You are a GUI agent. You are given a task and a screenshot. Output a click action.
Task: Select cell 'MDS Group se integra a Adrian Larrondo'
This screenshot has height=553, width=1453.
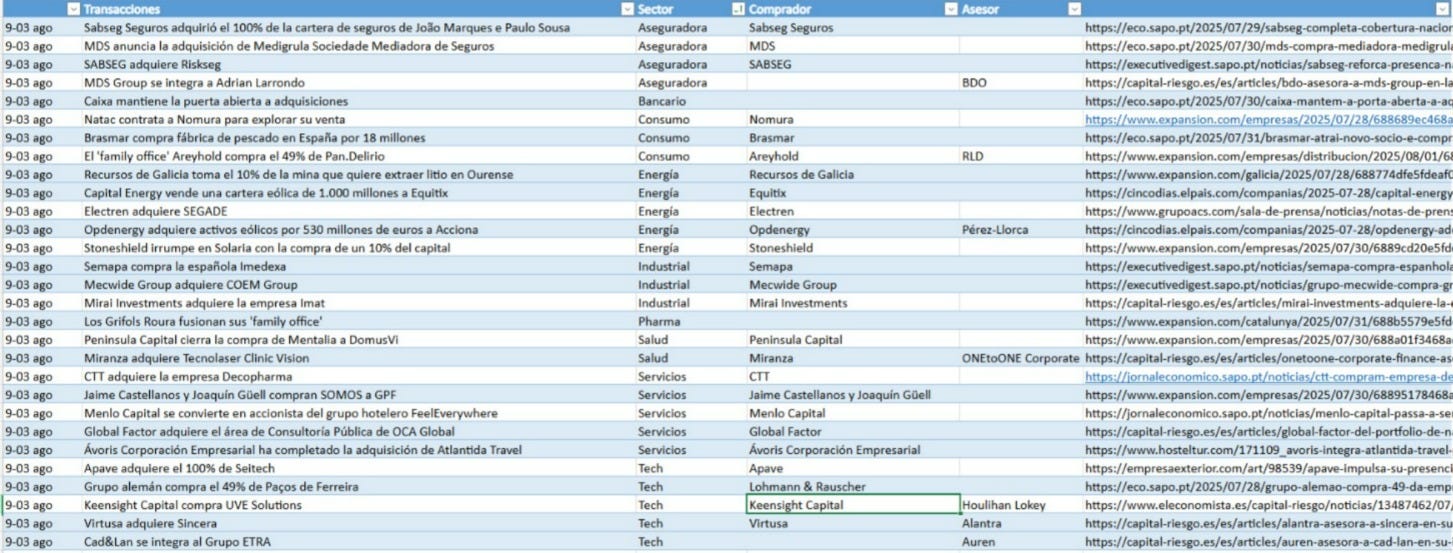pos(358,83)
